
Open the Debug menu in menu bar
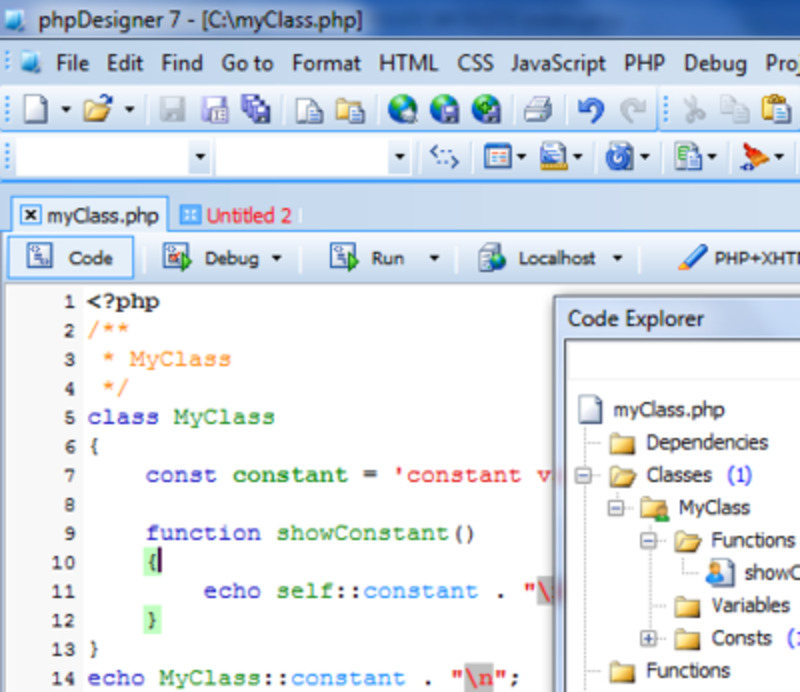715,64
